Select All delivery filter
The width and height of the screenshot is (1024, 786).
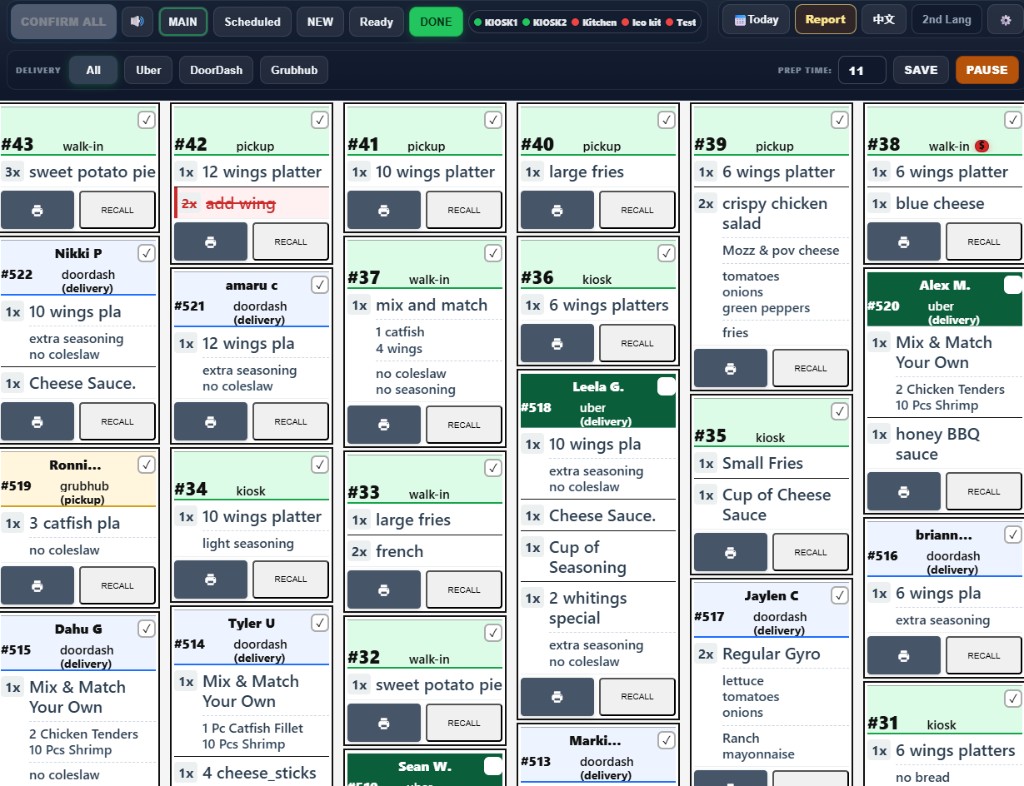click(x=93, y=70)
